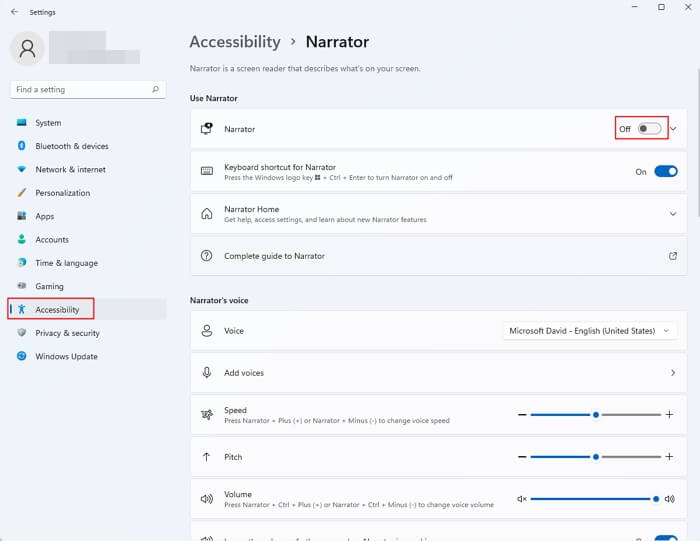Open Accounts settings category
This screenshot has width=700, height=541.
87,239
